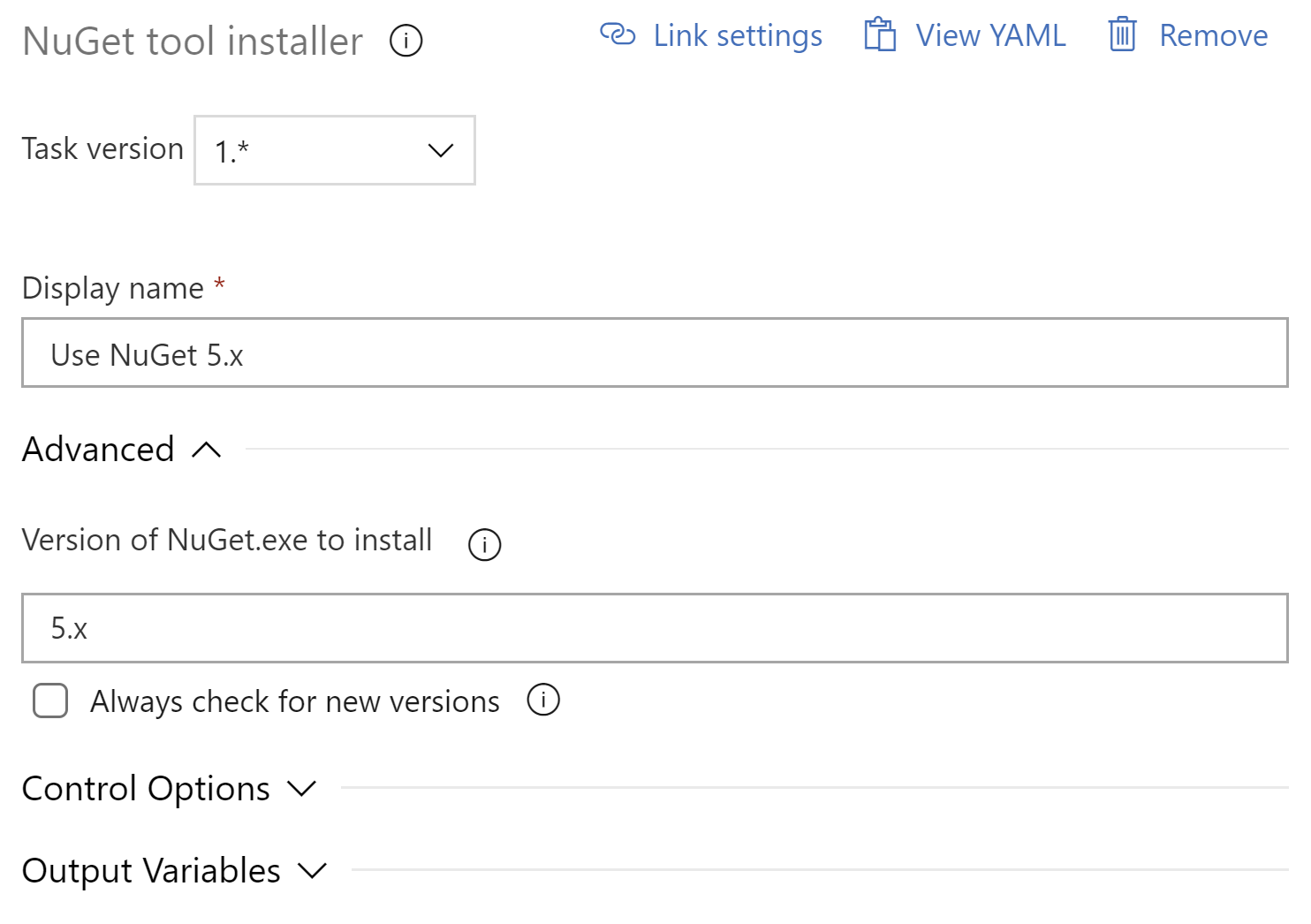Click the Control Options header label
The height and width of the screenshot is (924, 1311).
pyautogui.click(x=147, y=789)
